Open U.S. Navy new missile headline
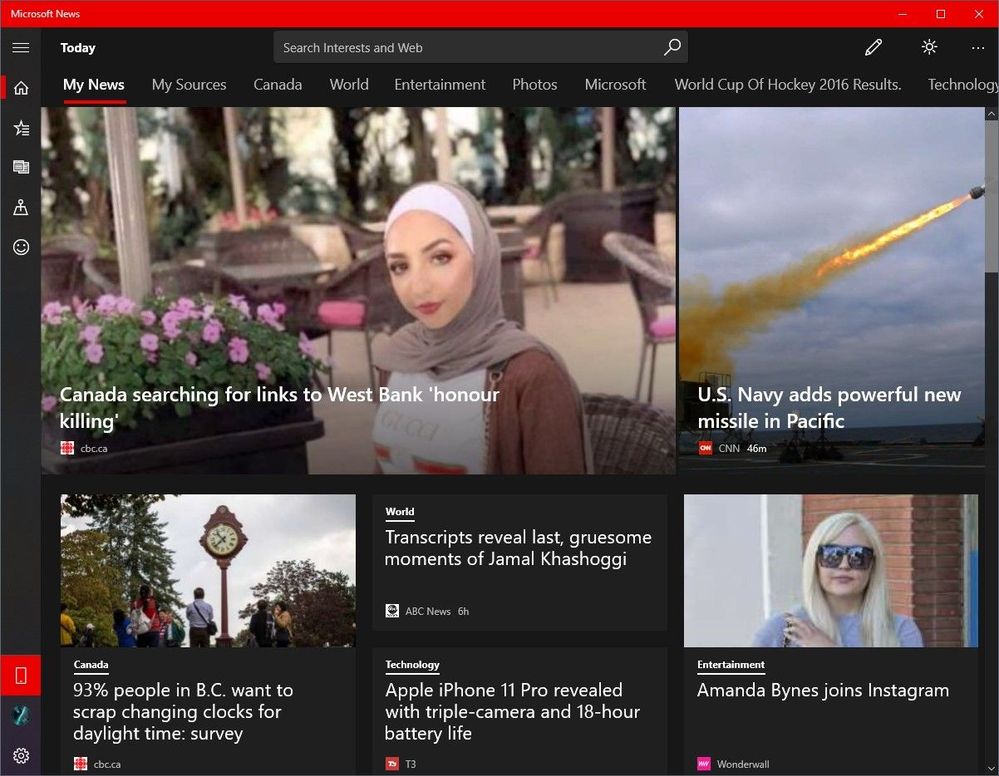Image resolution: width=999 pixels, height=776 pixels. tap(829, 408)
